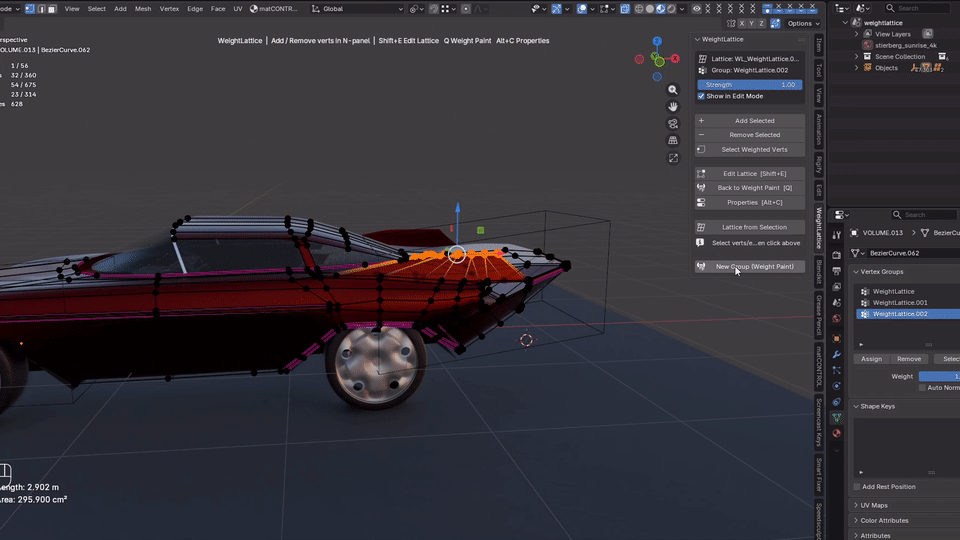The image size is (960, 540).
Task: Toggle Auto Normalize checkbox
Action: (x=923, y=388)
